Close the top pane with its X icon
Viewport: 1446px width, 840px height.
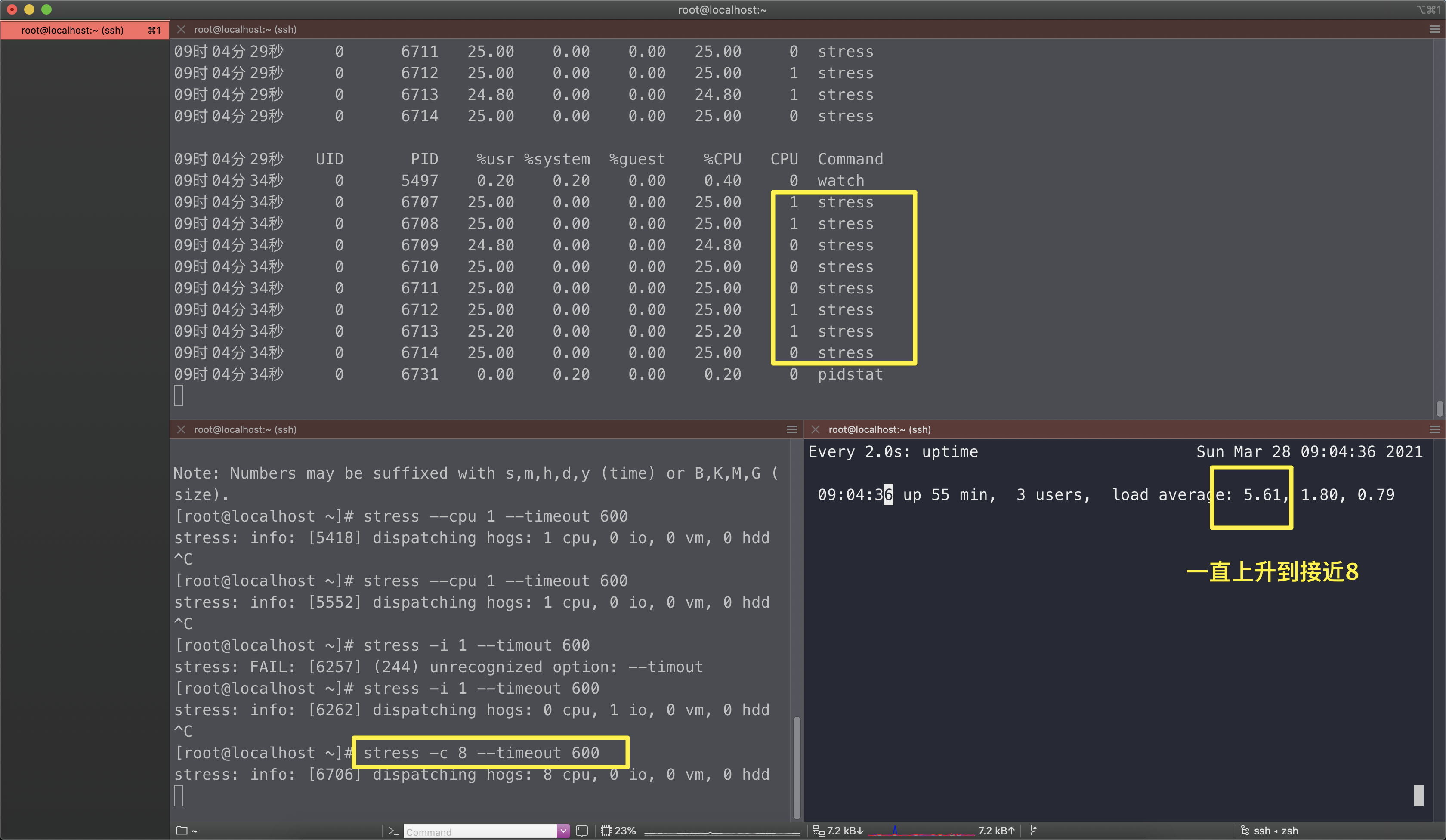point(181,29)
